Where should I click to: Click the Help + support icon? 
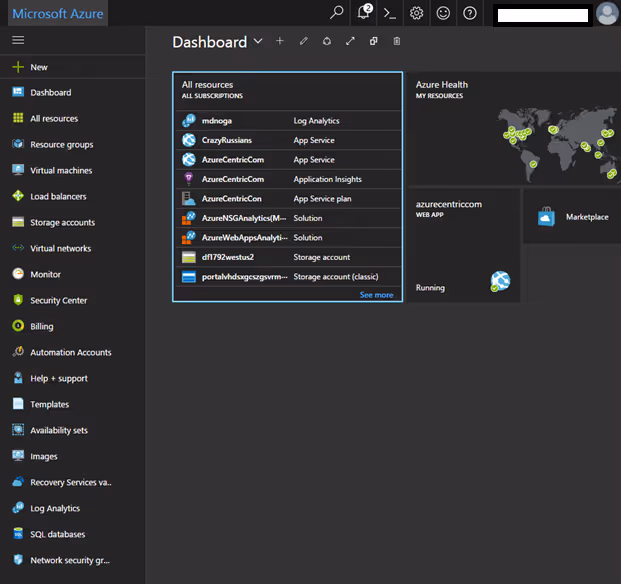[x=18, y=378]
